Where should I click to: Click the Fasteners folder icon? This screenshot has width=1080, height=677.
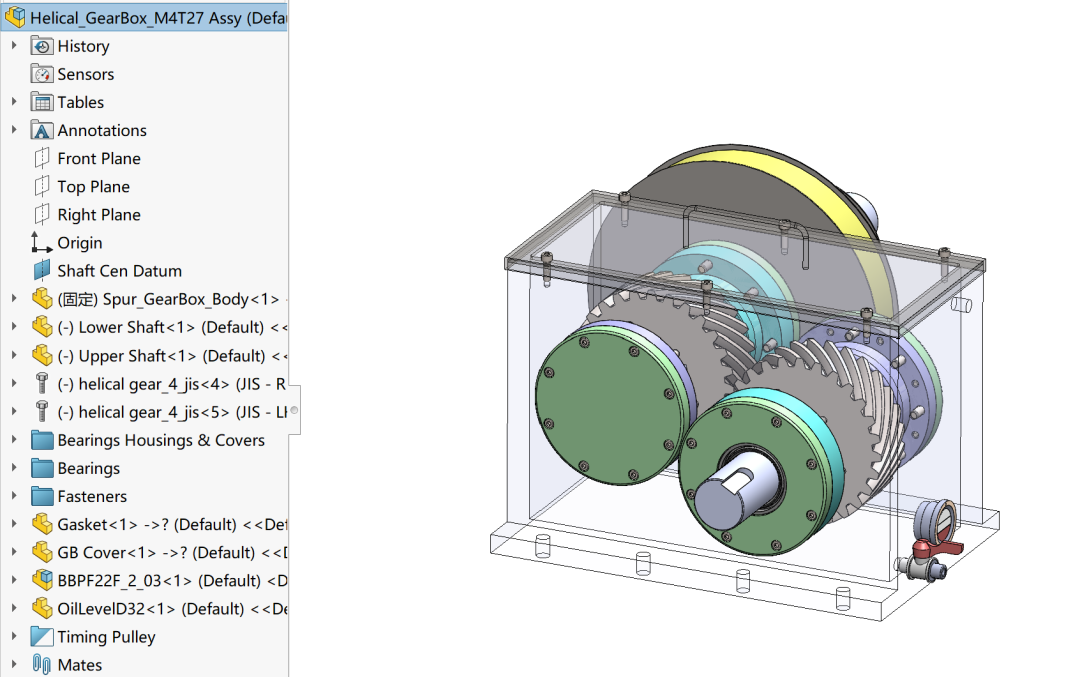pos(42,497)
